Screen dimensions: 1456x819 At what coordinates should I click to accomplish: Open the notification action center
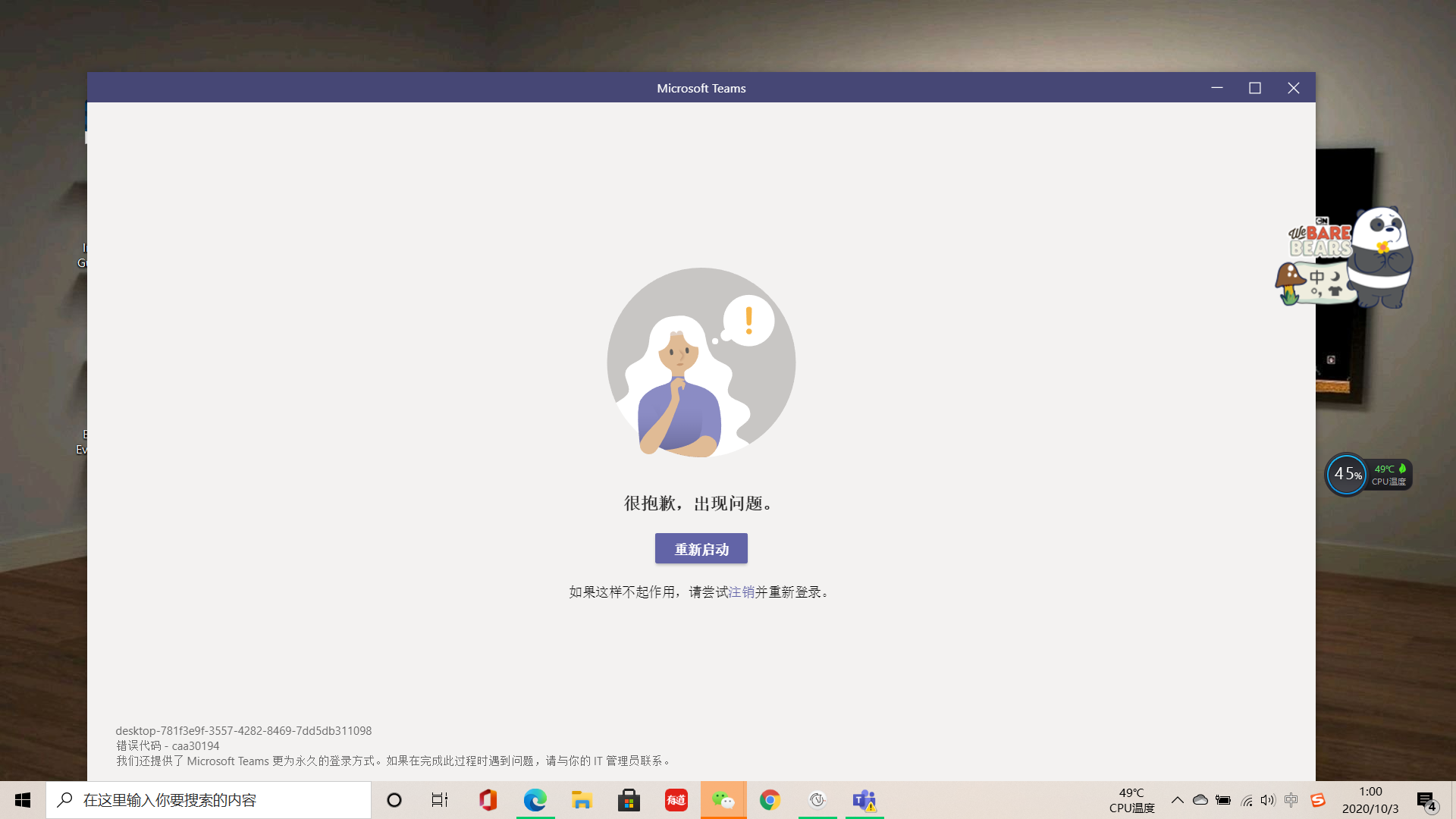[1427, 800]
